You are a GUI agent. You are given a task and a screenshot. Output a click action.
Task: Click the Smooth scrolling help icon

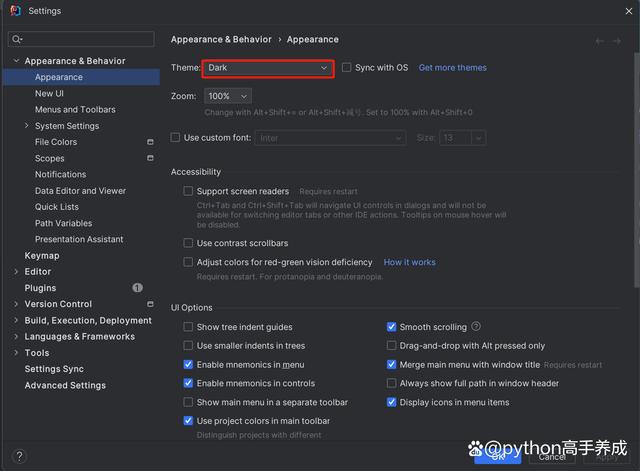click(476, 327)
